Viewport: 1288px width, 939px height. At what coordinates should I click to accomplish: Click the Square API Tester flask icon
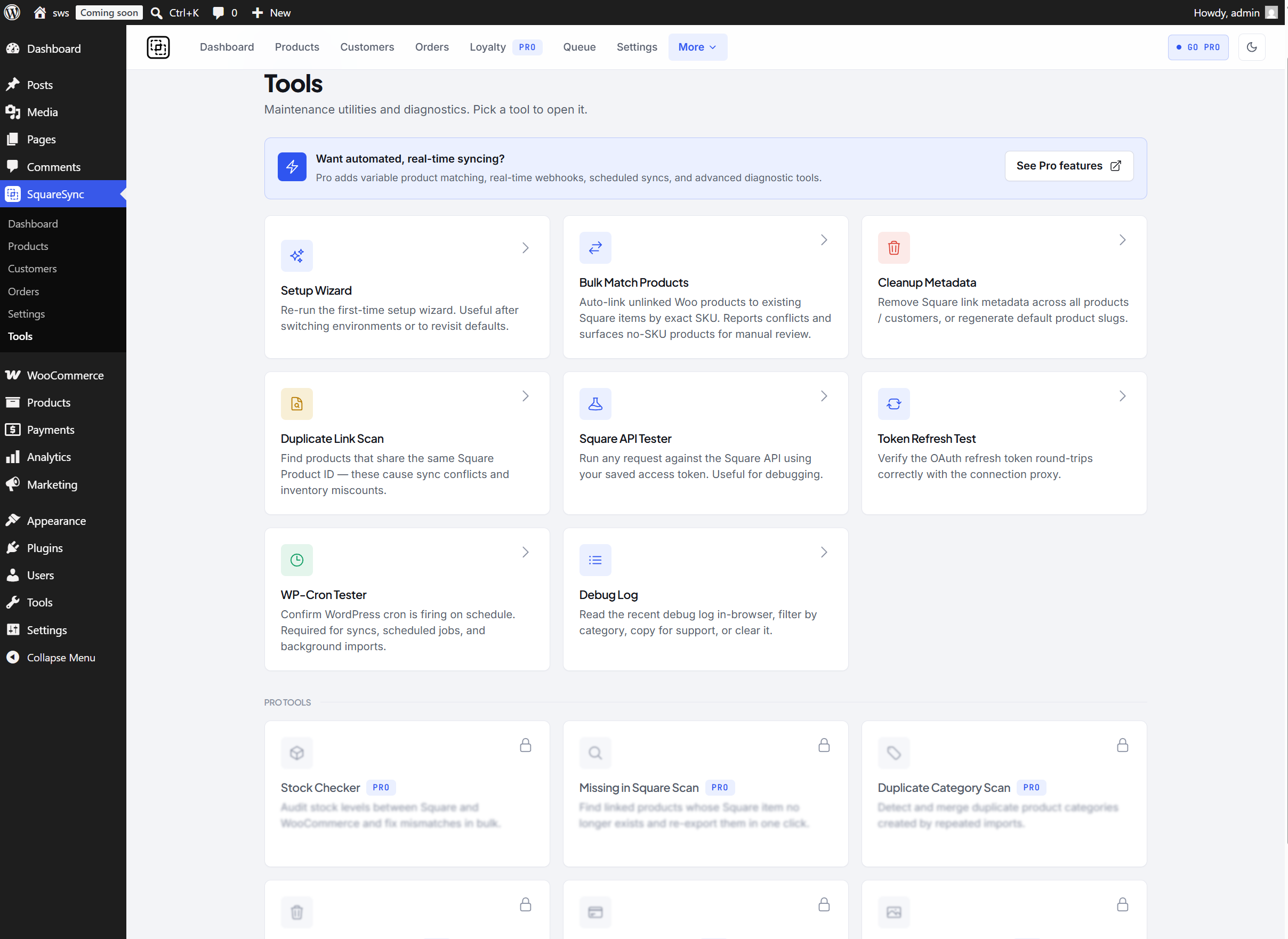pyautogui.click(x=595, y=404)
